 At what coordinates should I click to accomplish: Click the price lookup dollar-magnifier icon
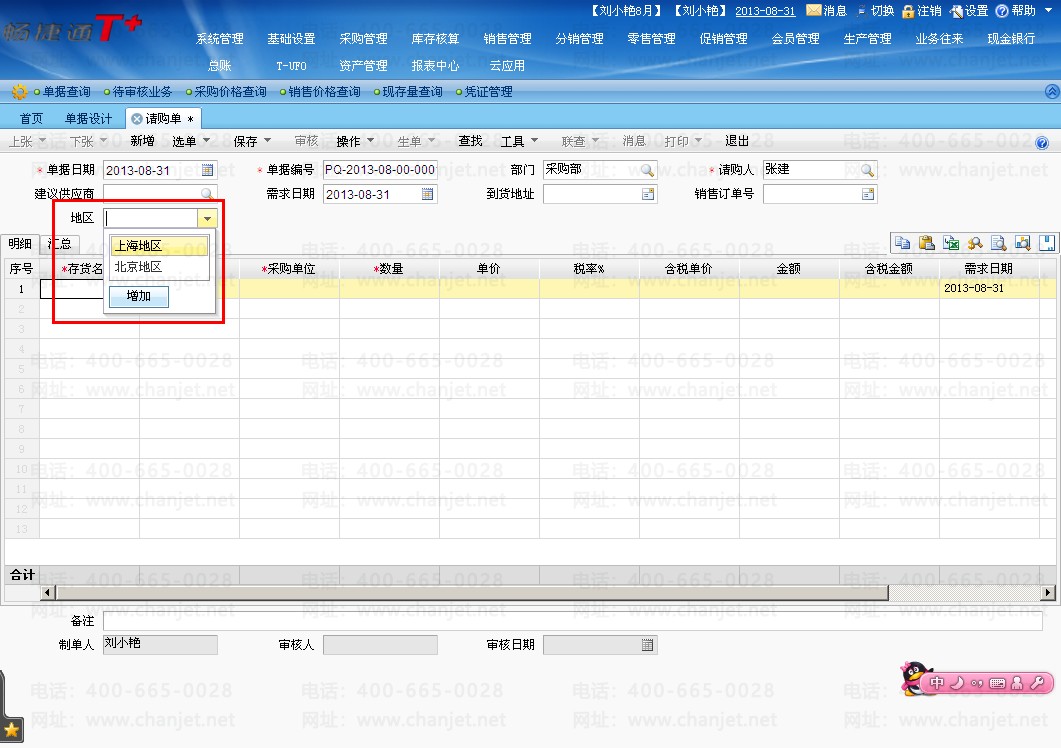pyautogui.click(x=975, y=243)
